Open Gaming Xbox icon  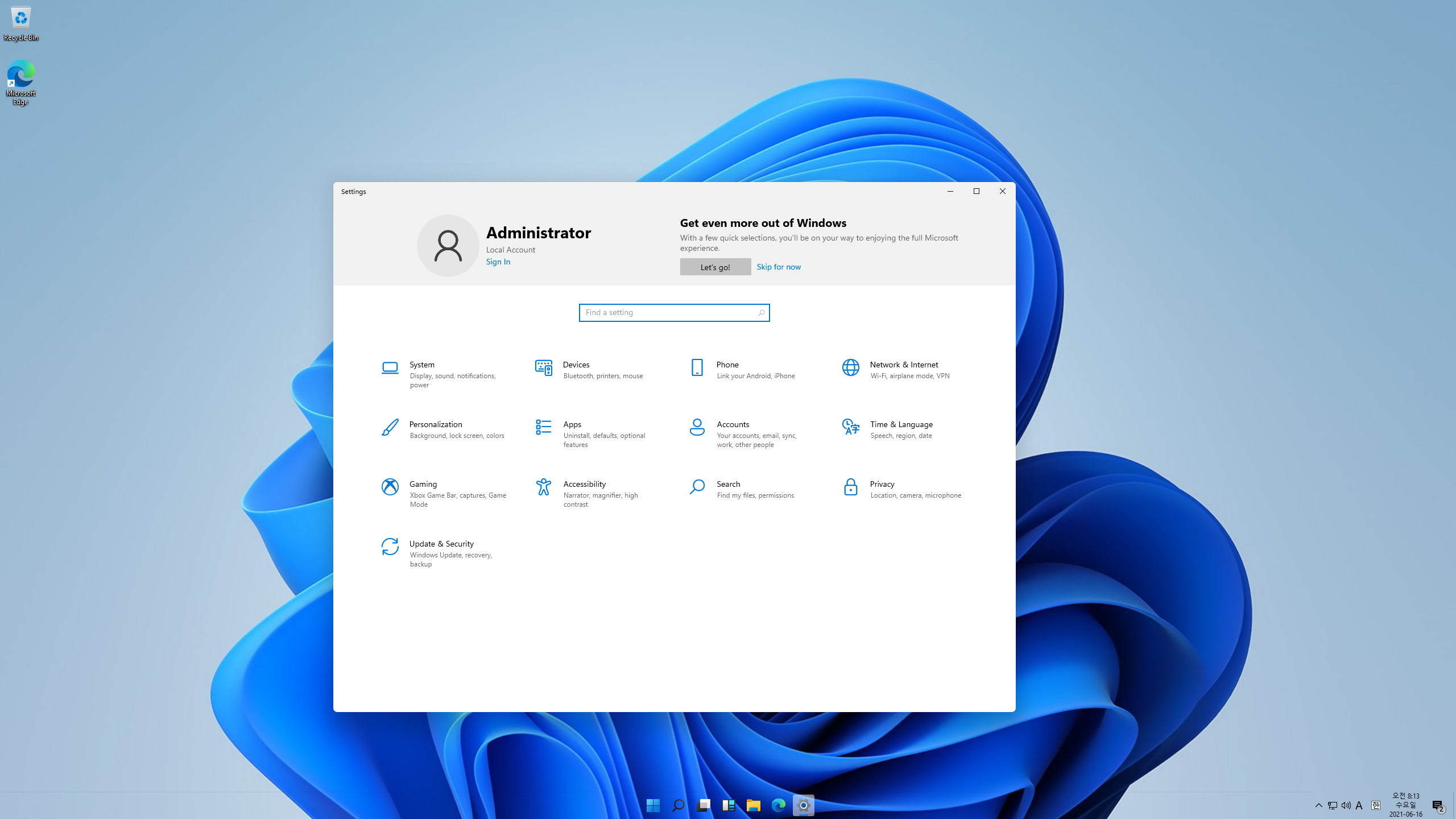[390, 487]
